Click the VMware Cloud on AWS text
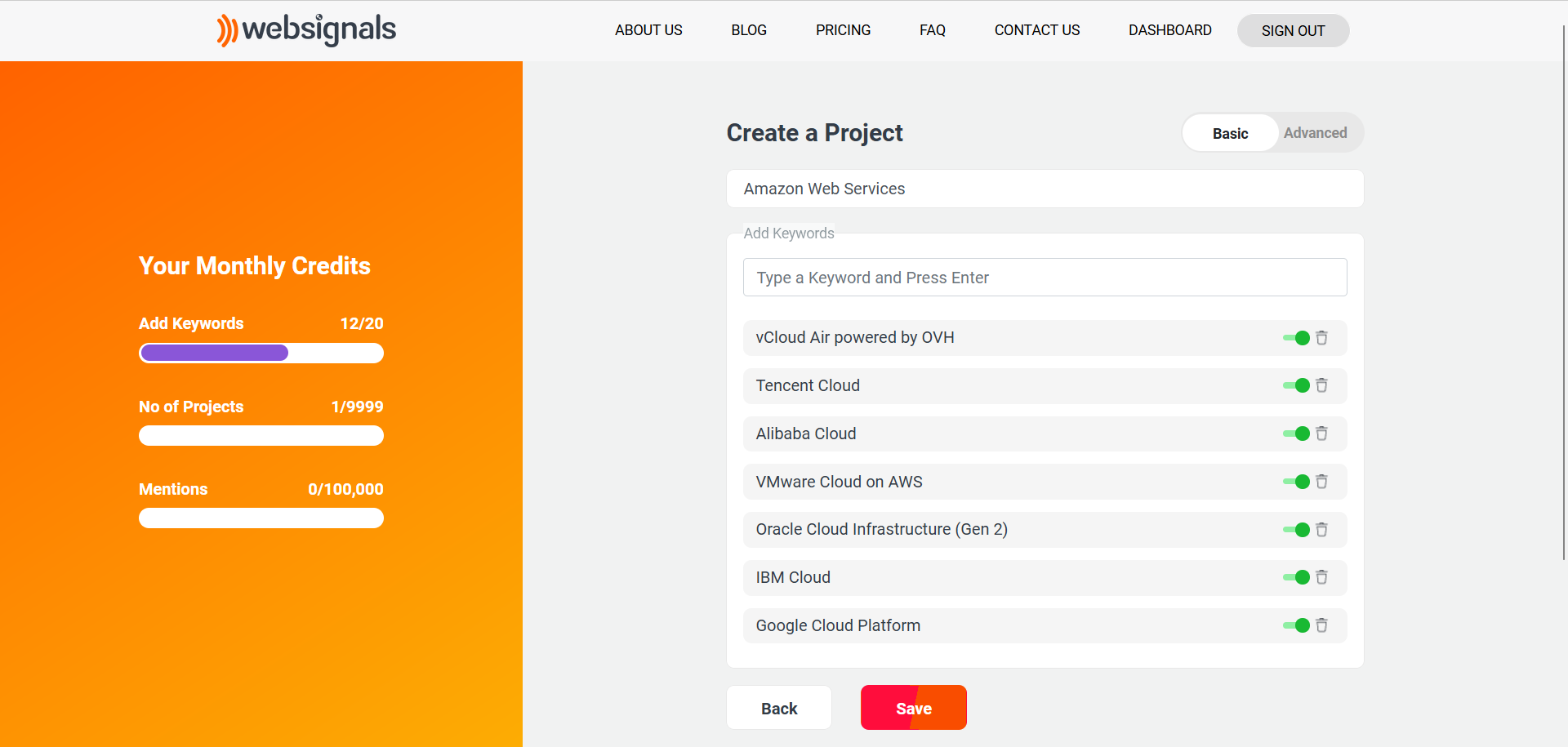1568x747 pixels. 839,482
